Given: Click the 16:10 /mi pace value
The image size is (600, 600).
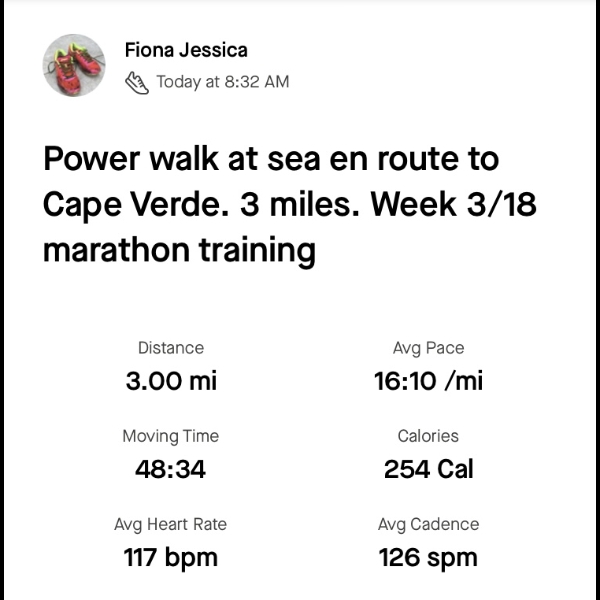Looking at the screenshot, I should [428, 381].
